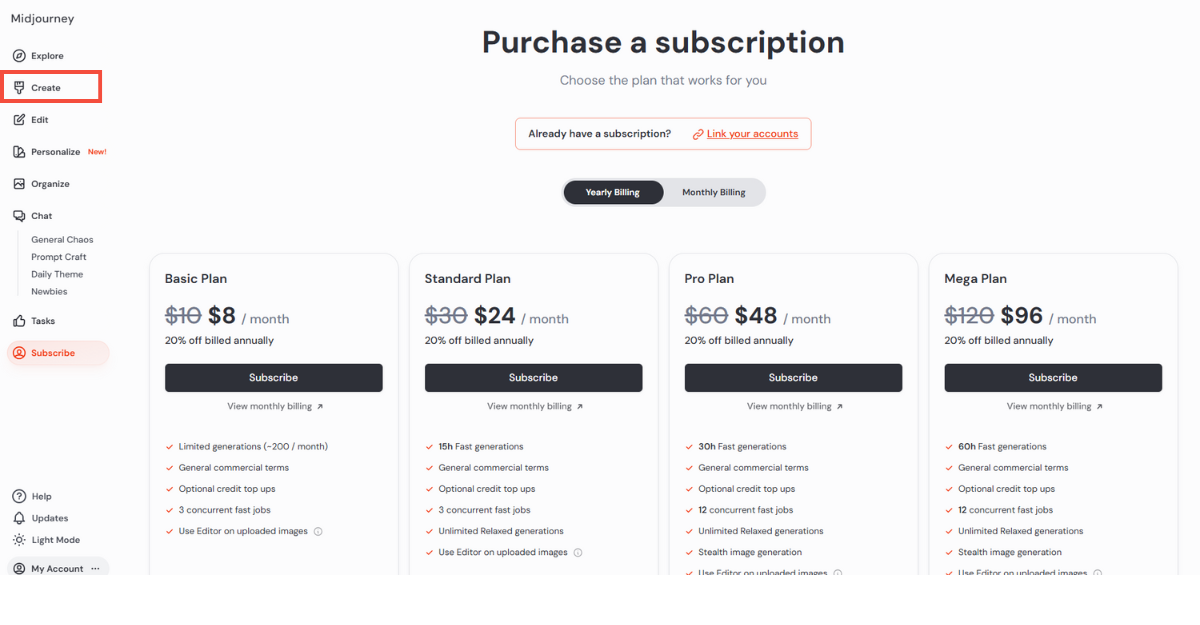This screenshot has width=1200, height=625.
Task: View monthly billing for Mega Plan
Action: (x=1052, y=407)
